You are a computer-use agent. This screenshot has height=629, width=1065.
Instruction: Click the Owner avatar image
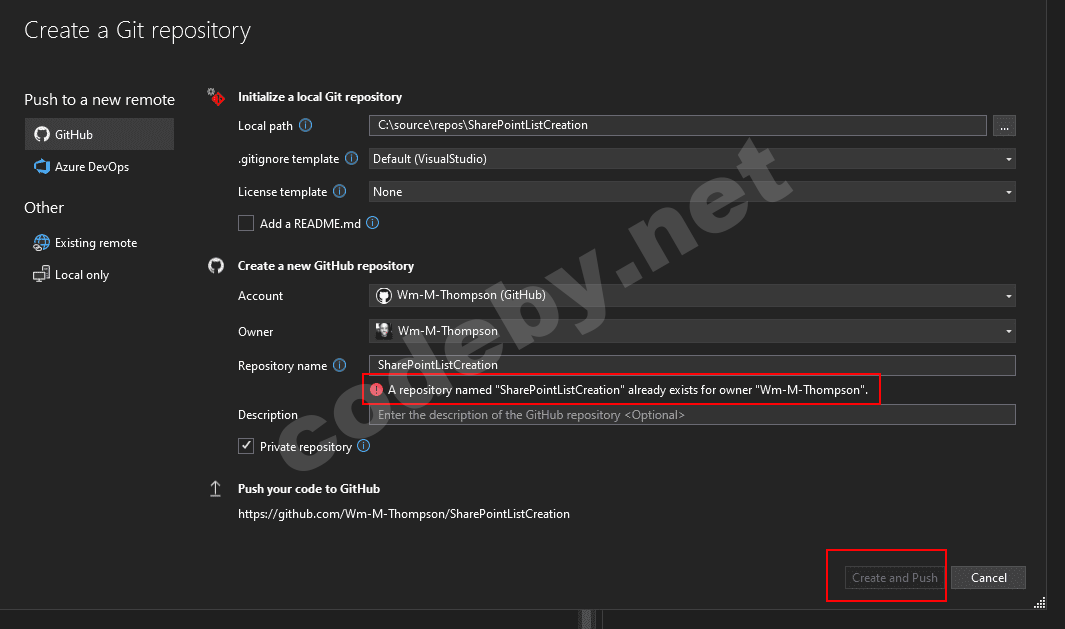pos(384,331)
